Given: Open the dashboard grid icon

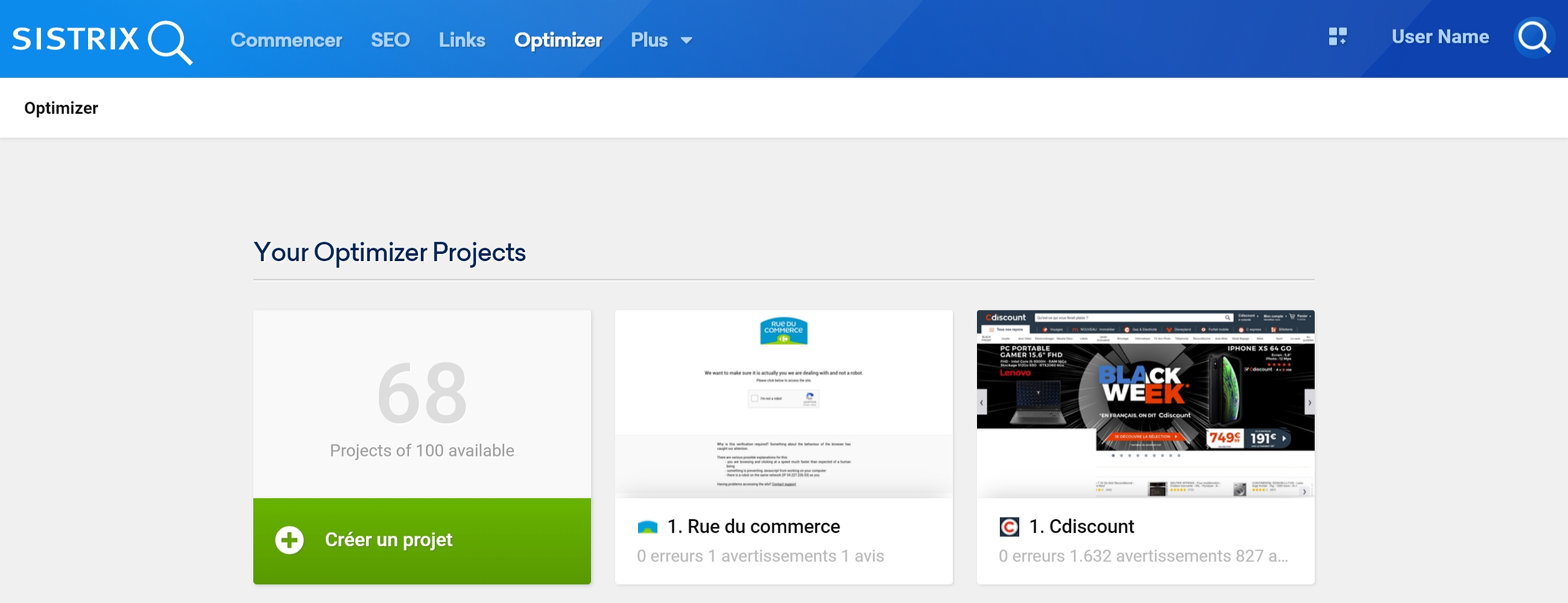Looking at the screenshot, I should (x=1337, y=37).
